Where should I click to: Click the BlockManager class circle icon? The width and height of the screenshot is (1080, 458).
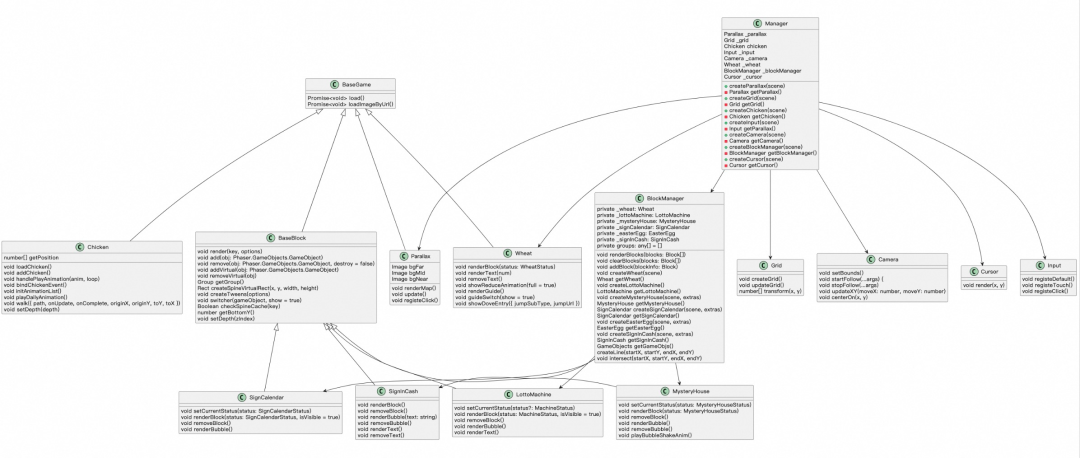[640, 198]
